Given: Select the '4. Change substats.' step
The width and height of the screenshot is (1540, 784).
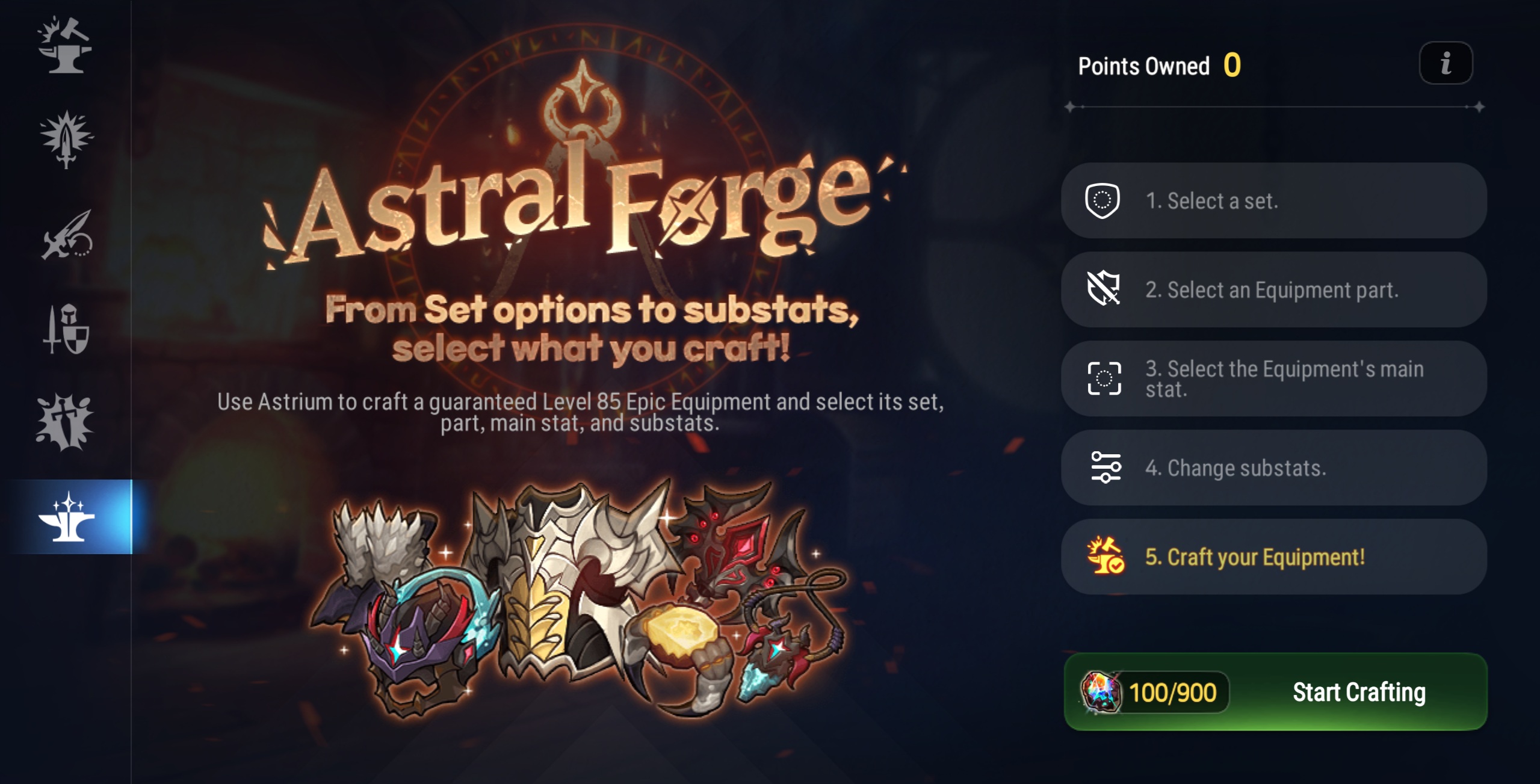Looking at the screenshot, I should [1273, 468].
